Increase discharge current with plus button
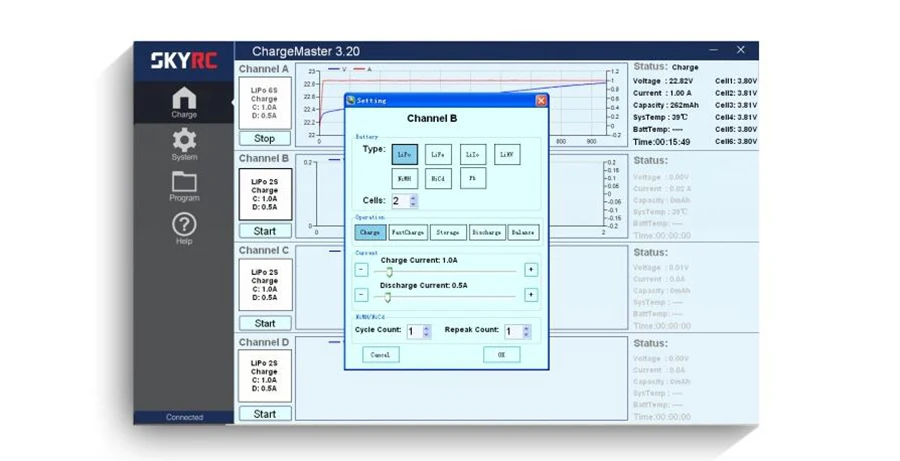 [531, 295]
